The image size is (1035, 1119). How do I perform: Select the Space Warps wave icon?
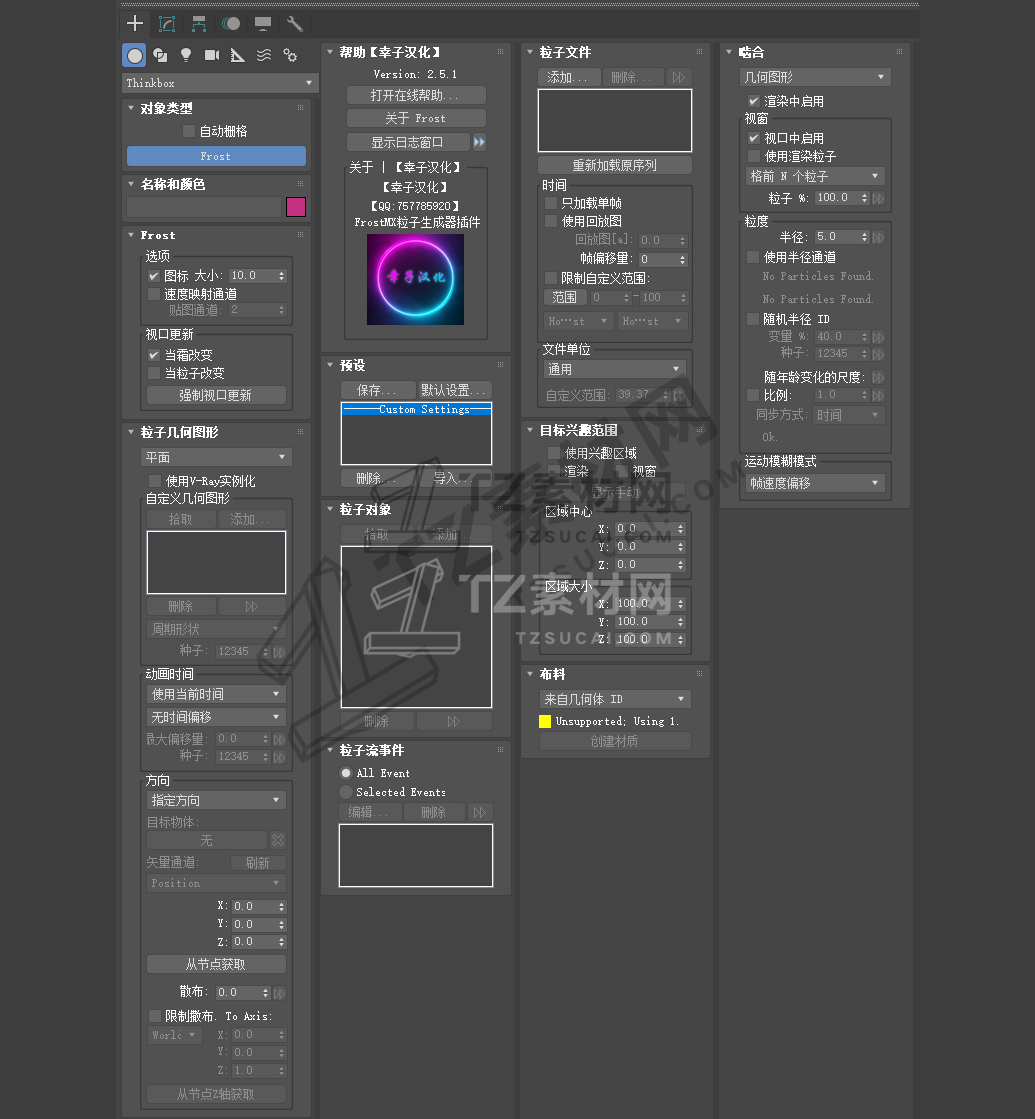click(x=264, y=55)
